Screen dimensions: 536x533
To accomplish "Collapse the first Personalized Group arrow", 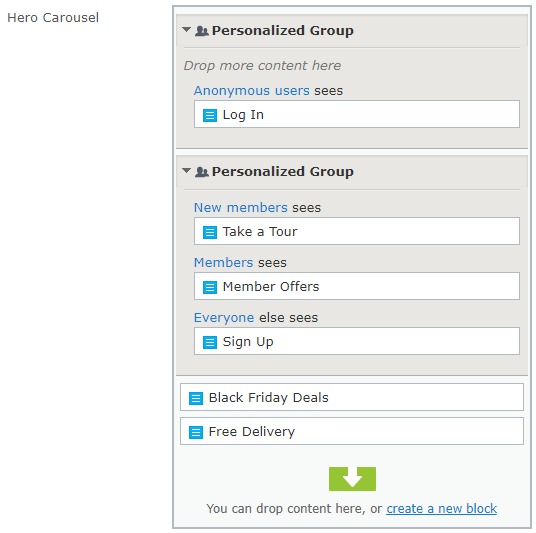I will [186, 30].
